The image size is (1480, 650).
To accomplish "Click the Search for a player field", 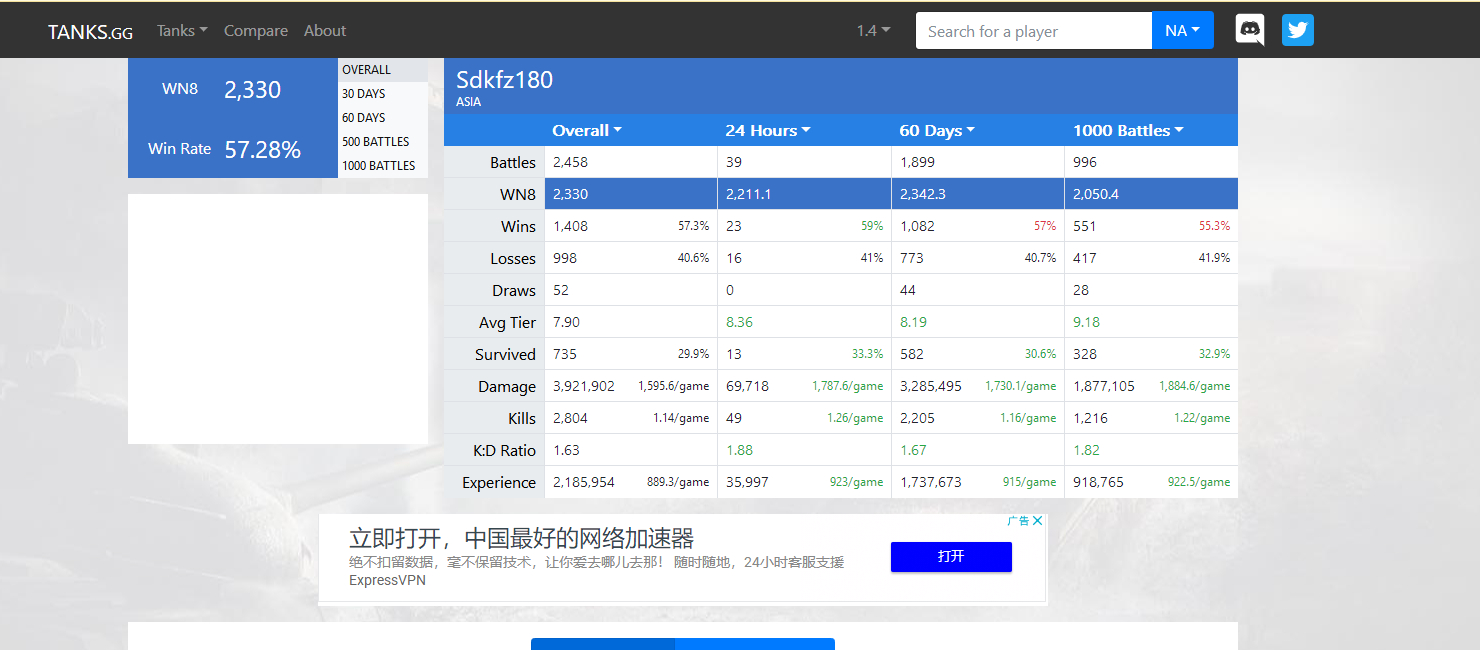I will coord(1034,31).
